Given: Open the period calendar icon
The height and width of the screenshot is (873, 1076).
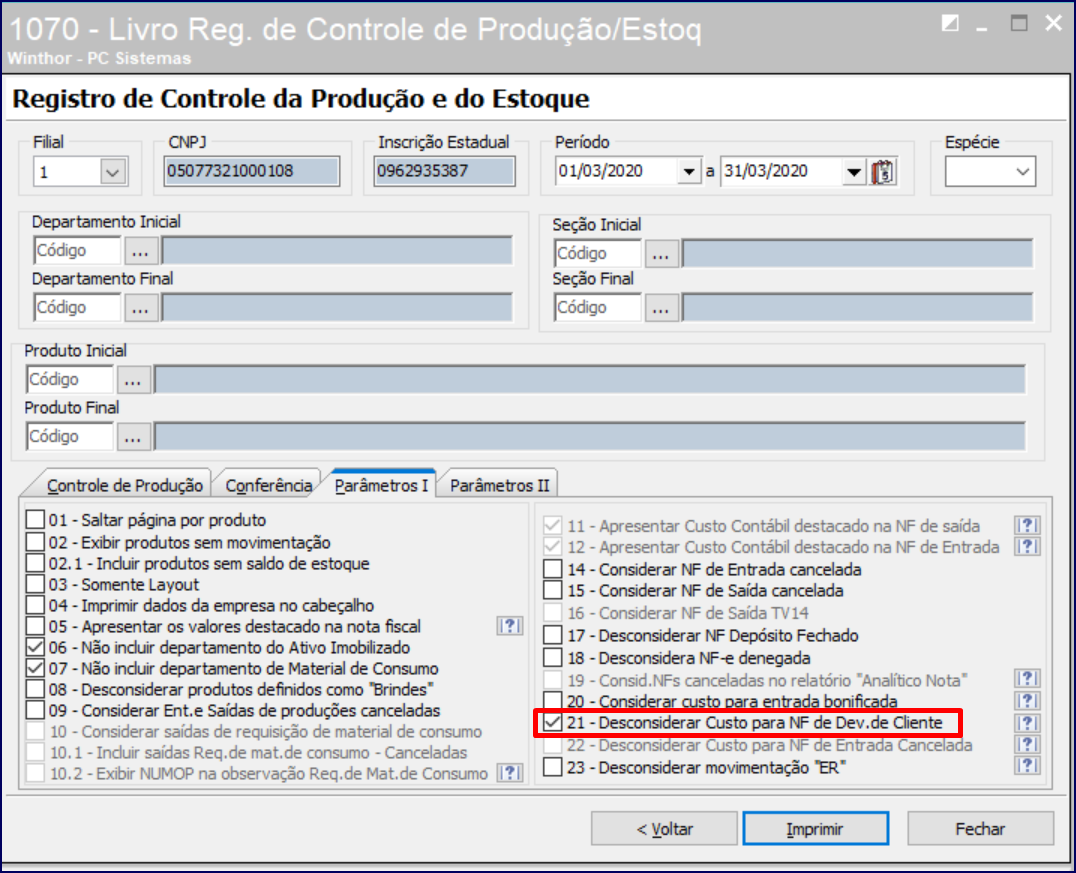Looking at the screenshot, I should [x=882, y=172].
